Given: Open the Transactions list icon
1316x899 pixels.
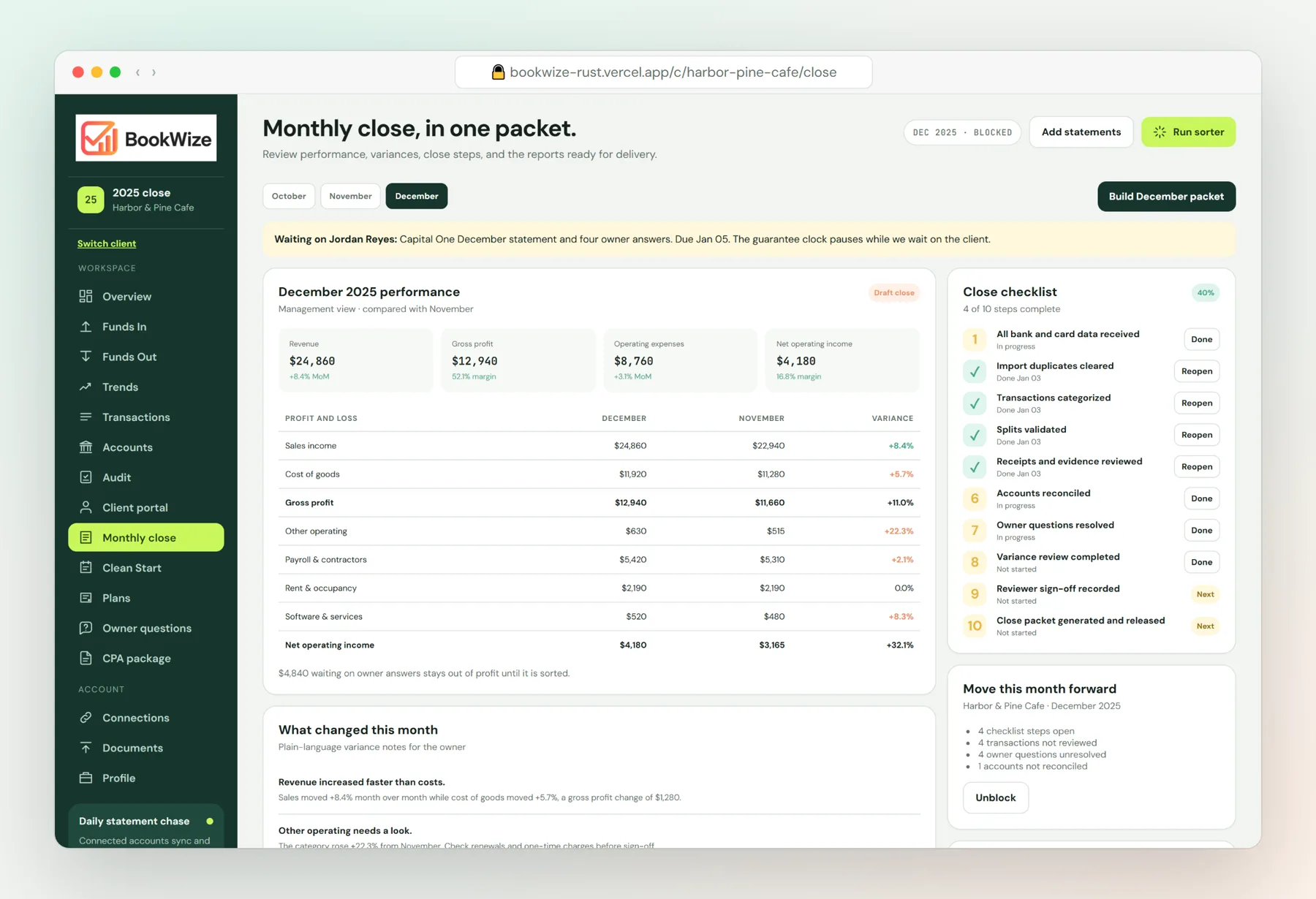Looking at the screenshot, I should point(86,417).
